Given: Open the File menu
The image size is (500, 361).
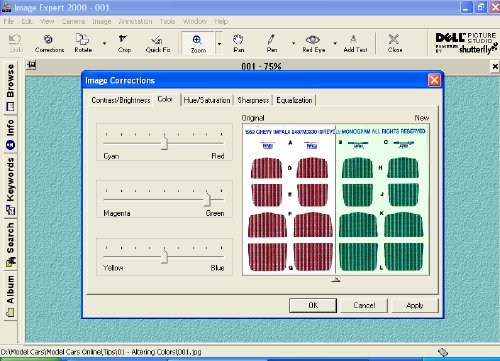Looking at the screenshot, I should click(9, 21).
